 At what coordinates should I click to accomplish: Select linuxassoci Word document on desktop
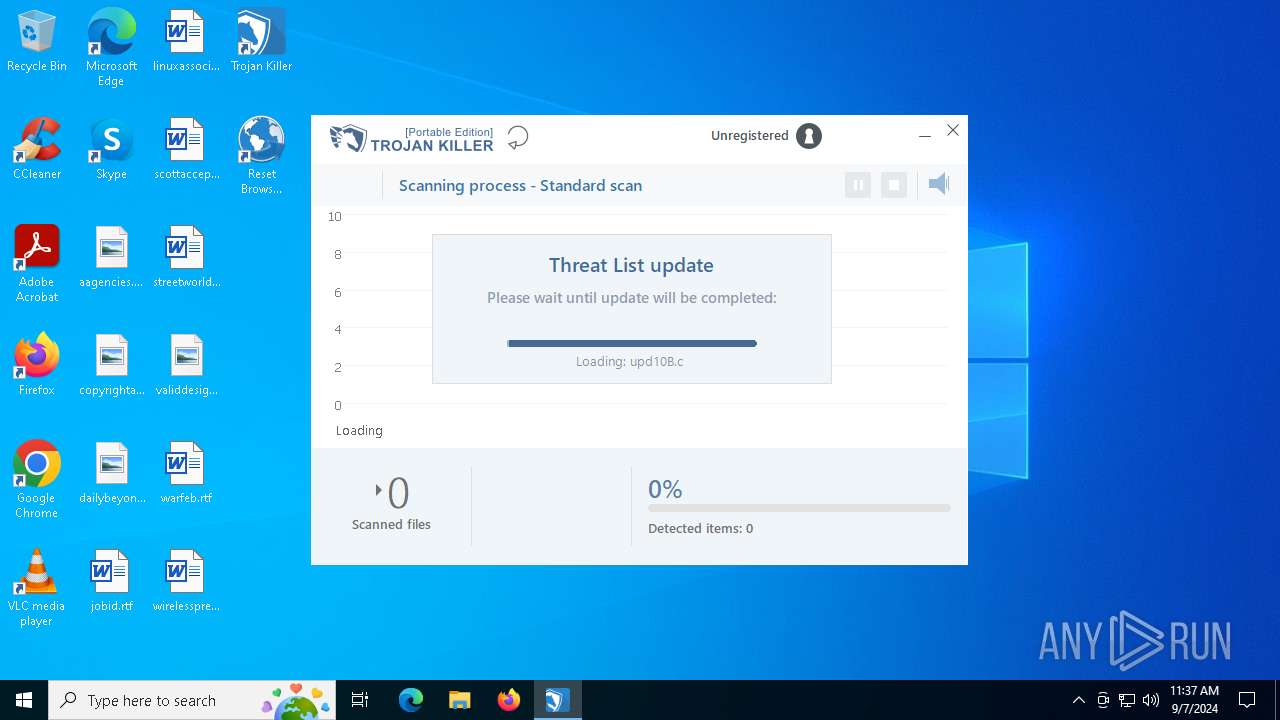click(186, 42)
